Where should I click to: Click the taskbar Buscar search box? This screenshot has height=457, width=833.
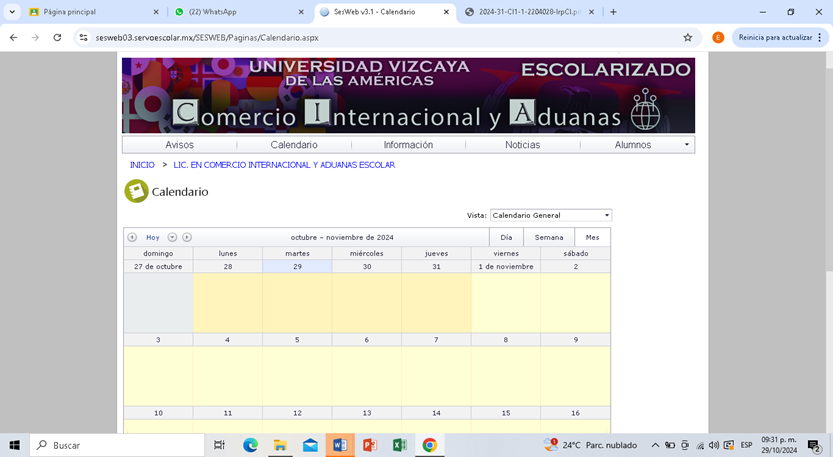pos(117,445)
